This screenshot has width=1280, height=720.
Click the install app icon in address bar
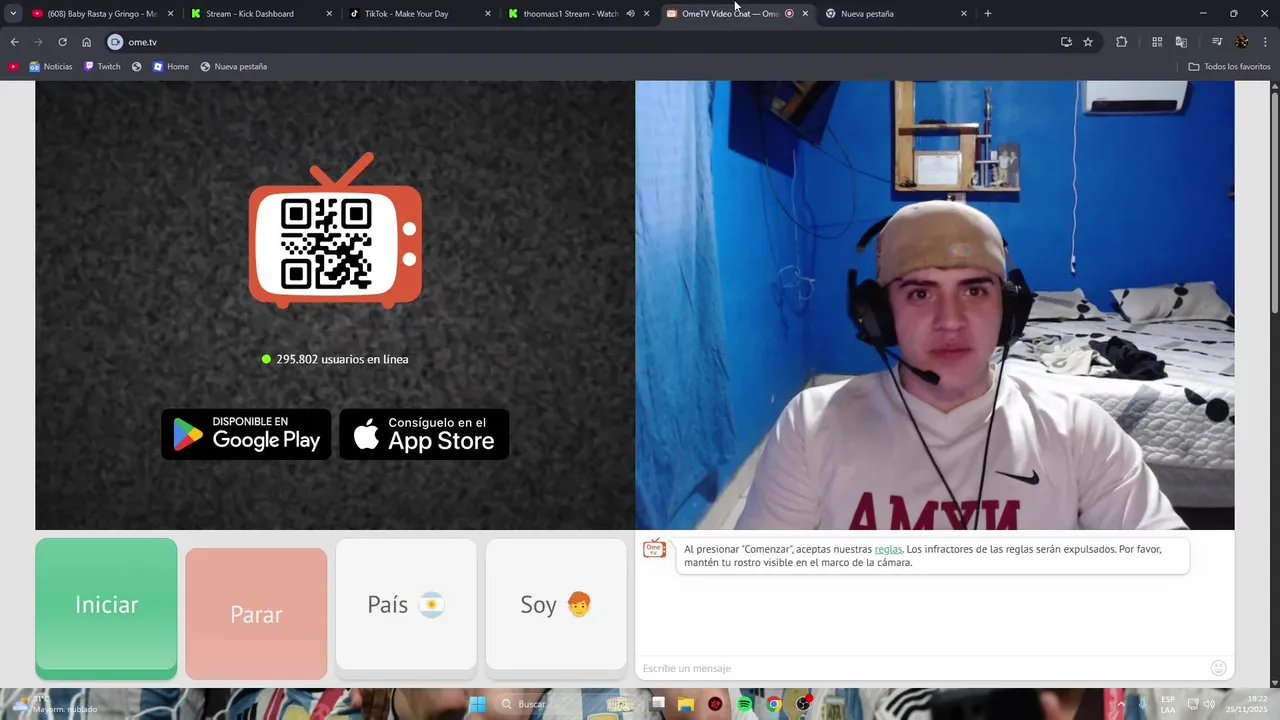(1066, 42)
